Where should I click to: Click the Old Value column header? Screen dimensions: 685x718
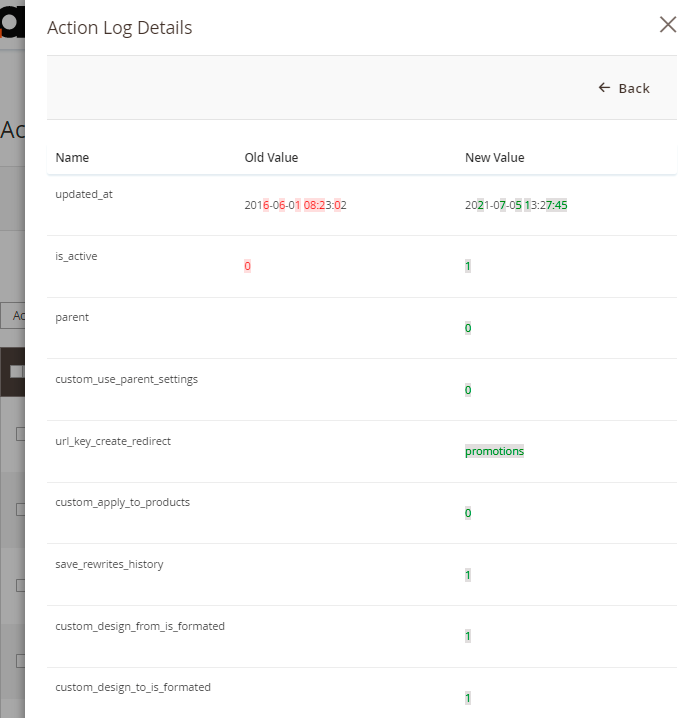(x=271, y=157)
